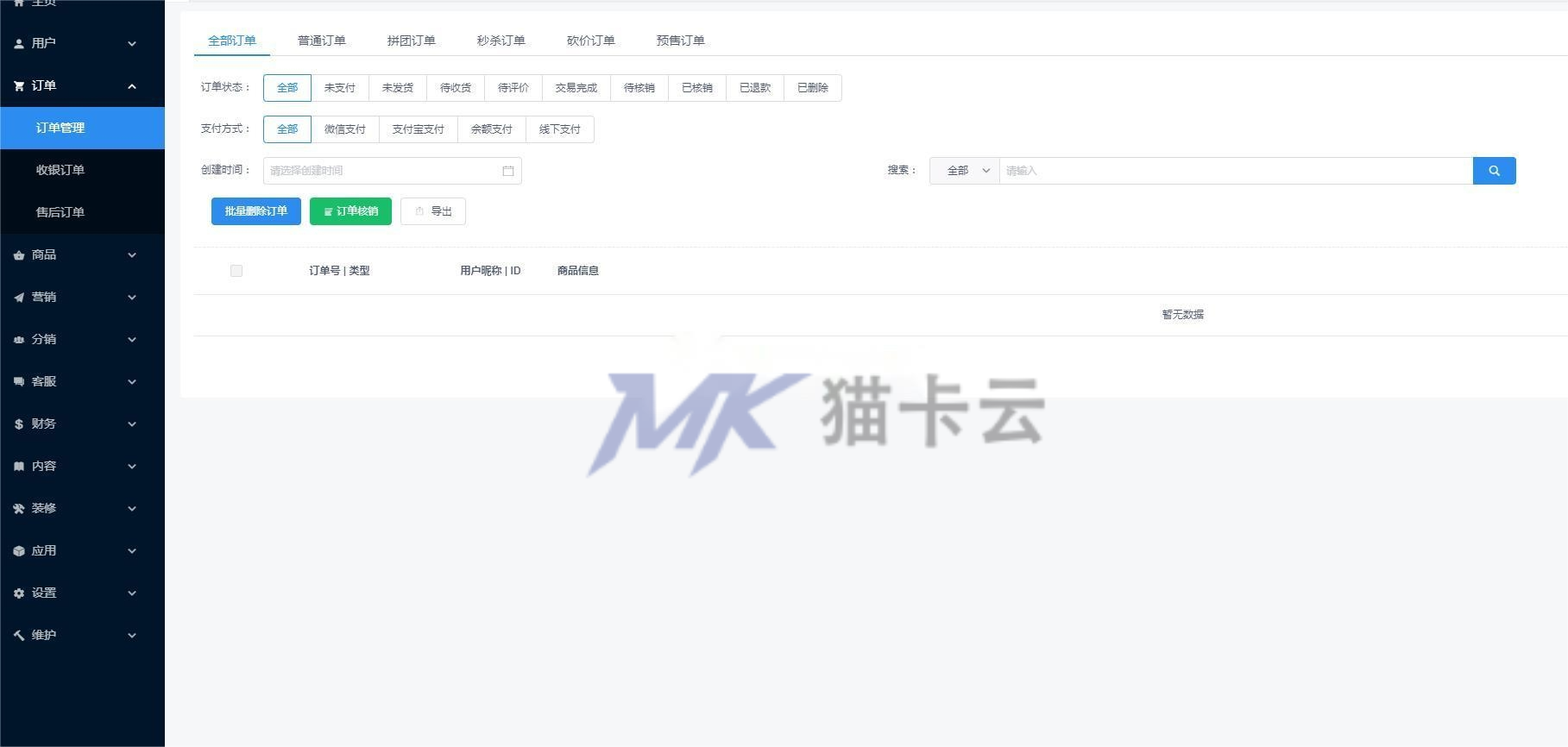
Task: Switch to 砍价订单 tab
Action: point(591,41)
